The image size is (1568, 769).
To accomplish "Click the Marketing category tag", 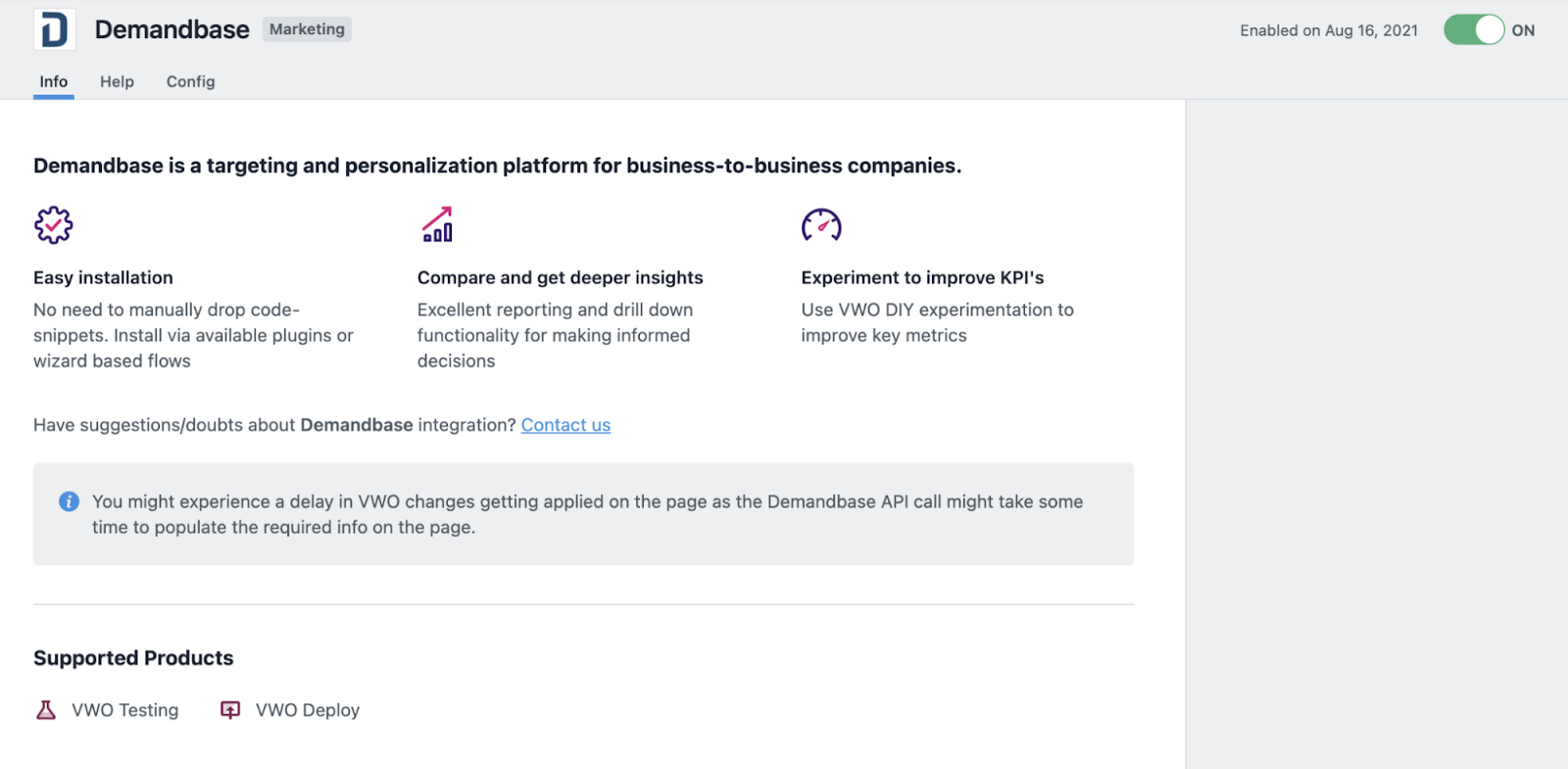I will [307, 29].
